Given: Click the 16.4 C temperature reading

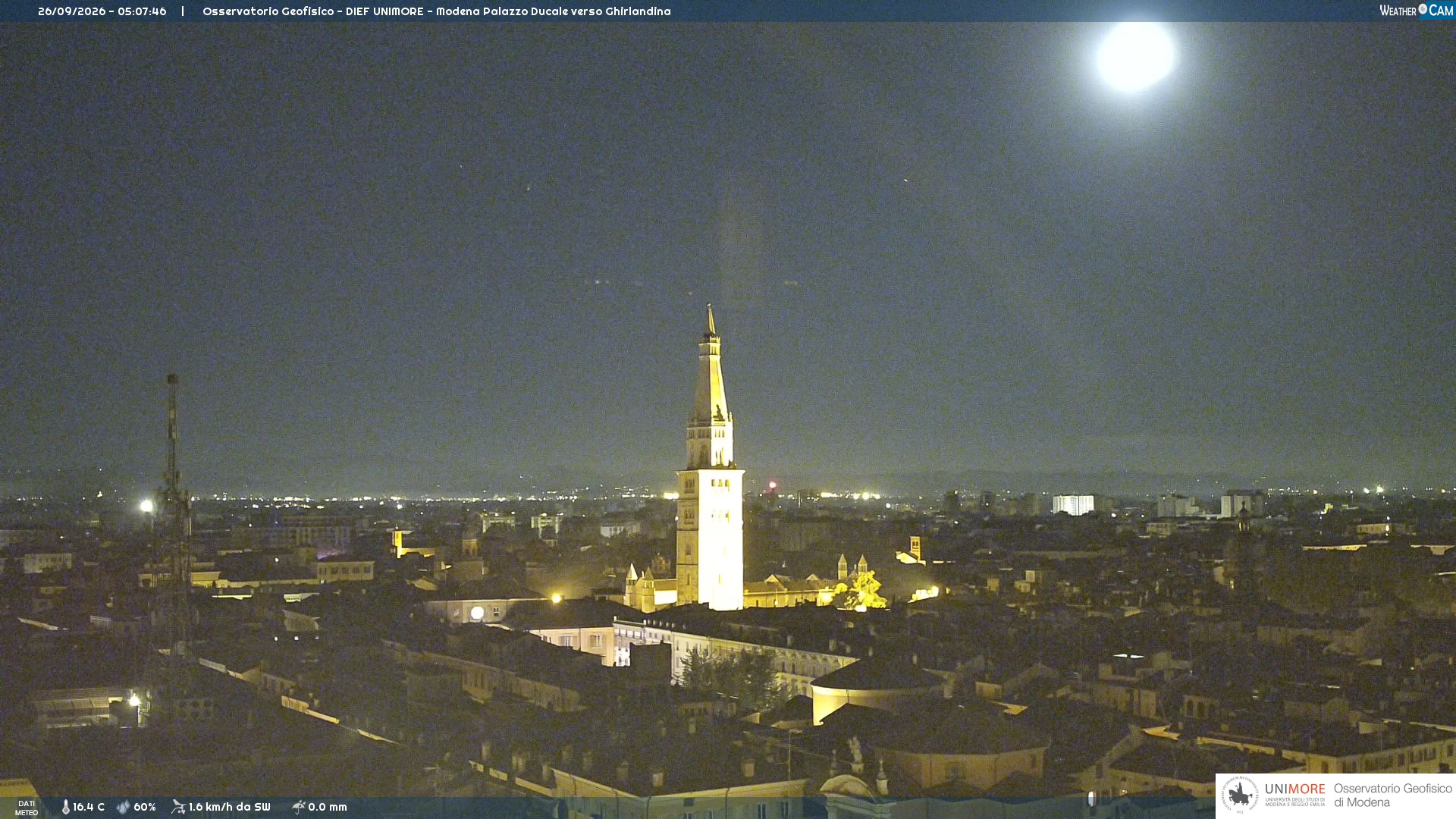Looking at the screenshot, I should (89, 807).
